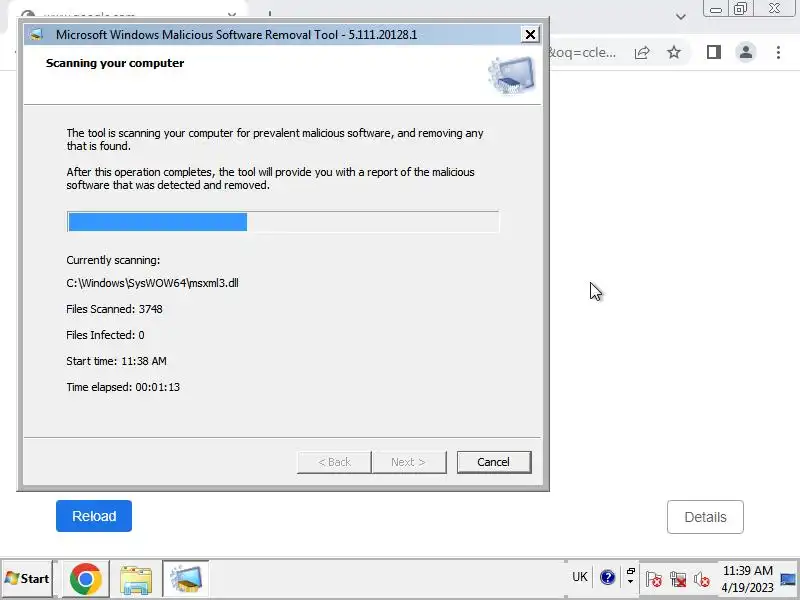The width and height of the screenshot is (800, 600).
Task: Click the 'Start time: 11:38 AM' text
Action: [x=116, y=361]
